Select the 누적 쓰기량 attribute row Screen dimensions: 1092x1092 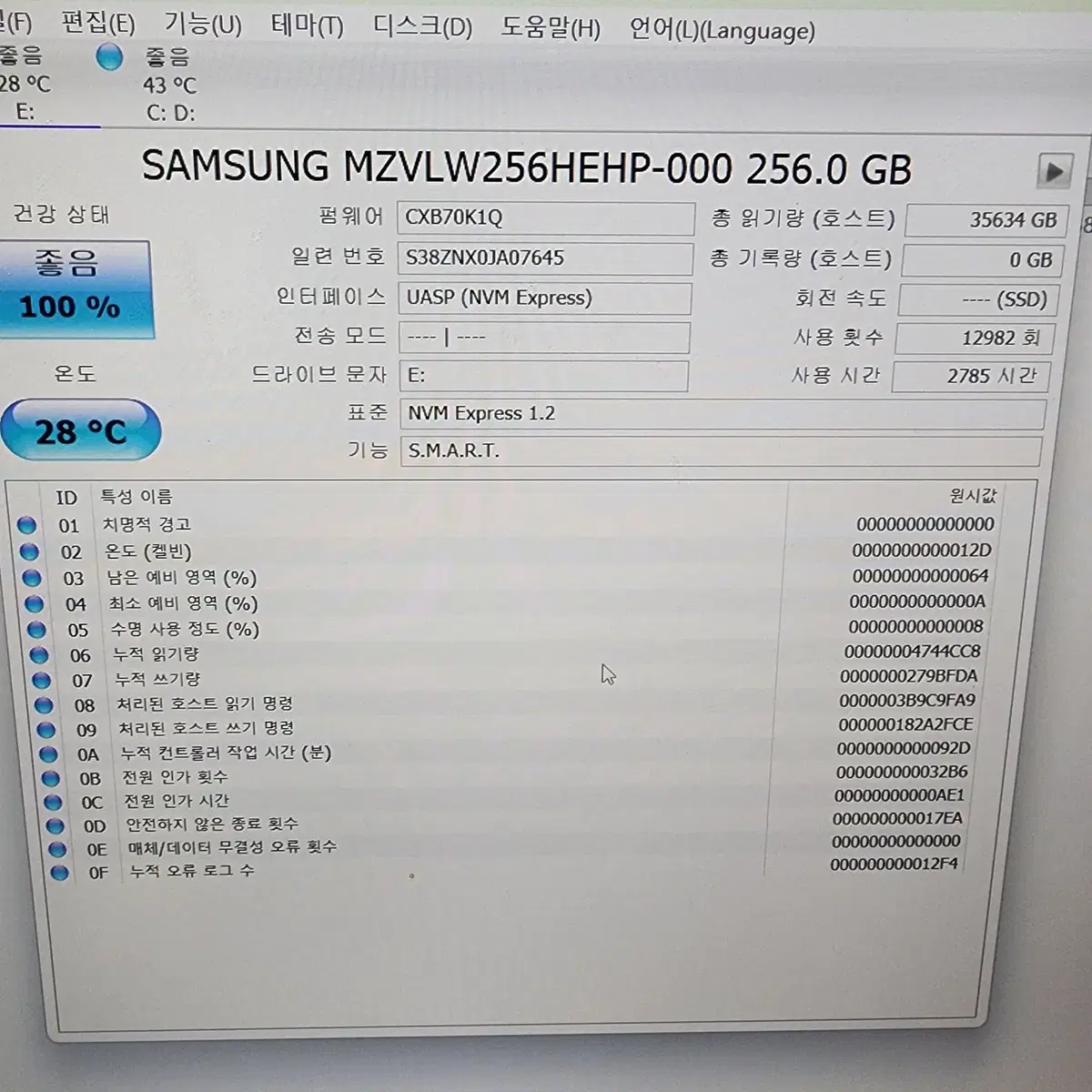click(x=506, y=678)
